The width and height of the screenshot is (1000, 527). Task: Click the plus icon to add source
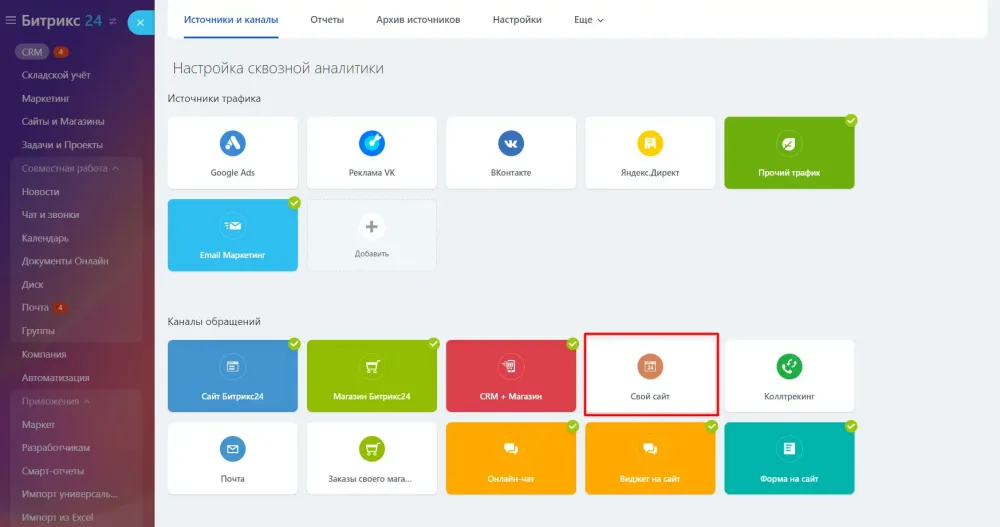tap(372, 226)
